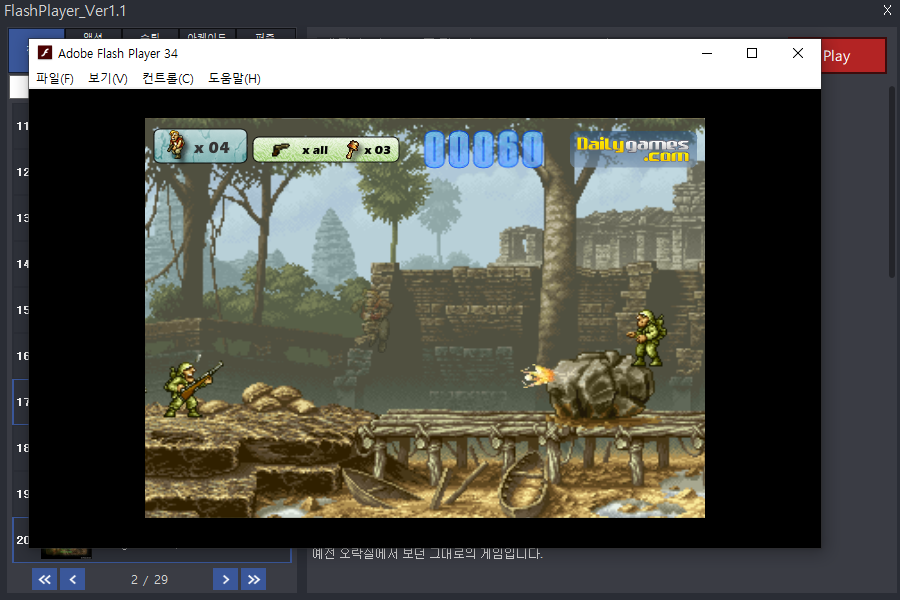Jump to last page with double-right arrow

pyautogui.click(x=254, y=579)
